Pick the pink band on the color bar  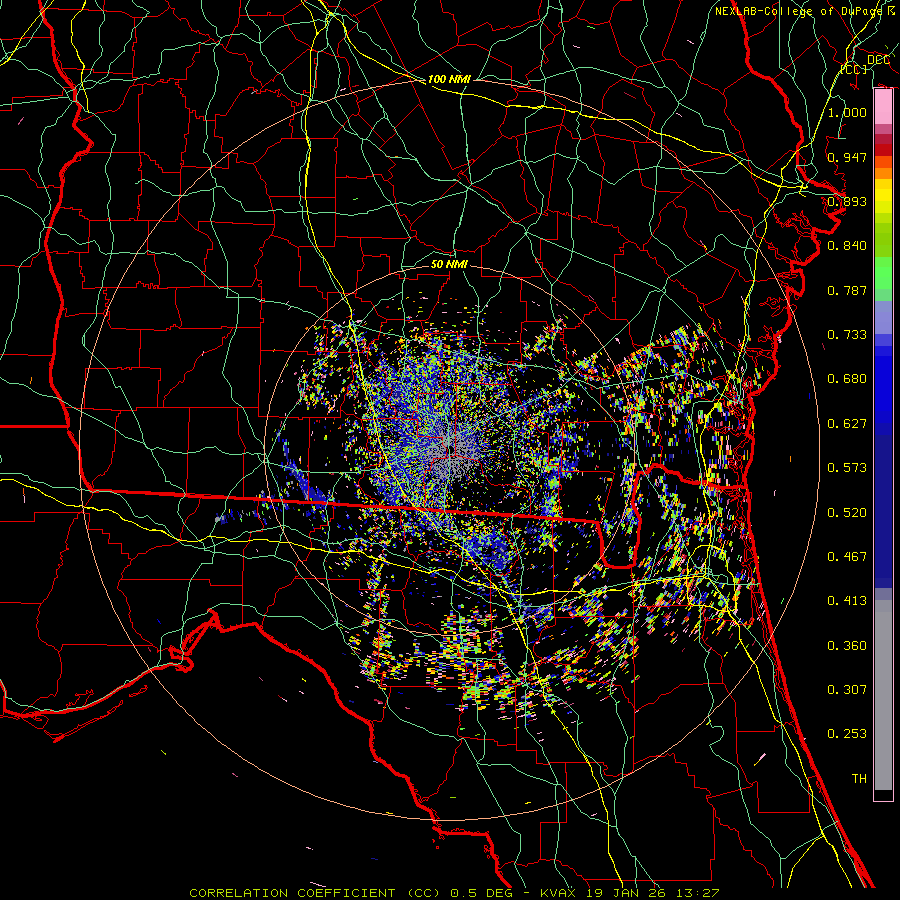[883, 107]
